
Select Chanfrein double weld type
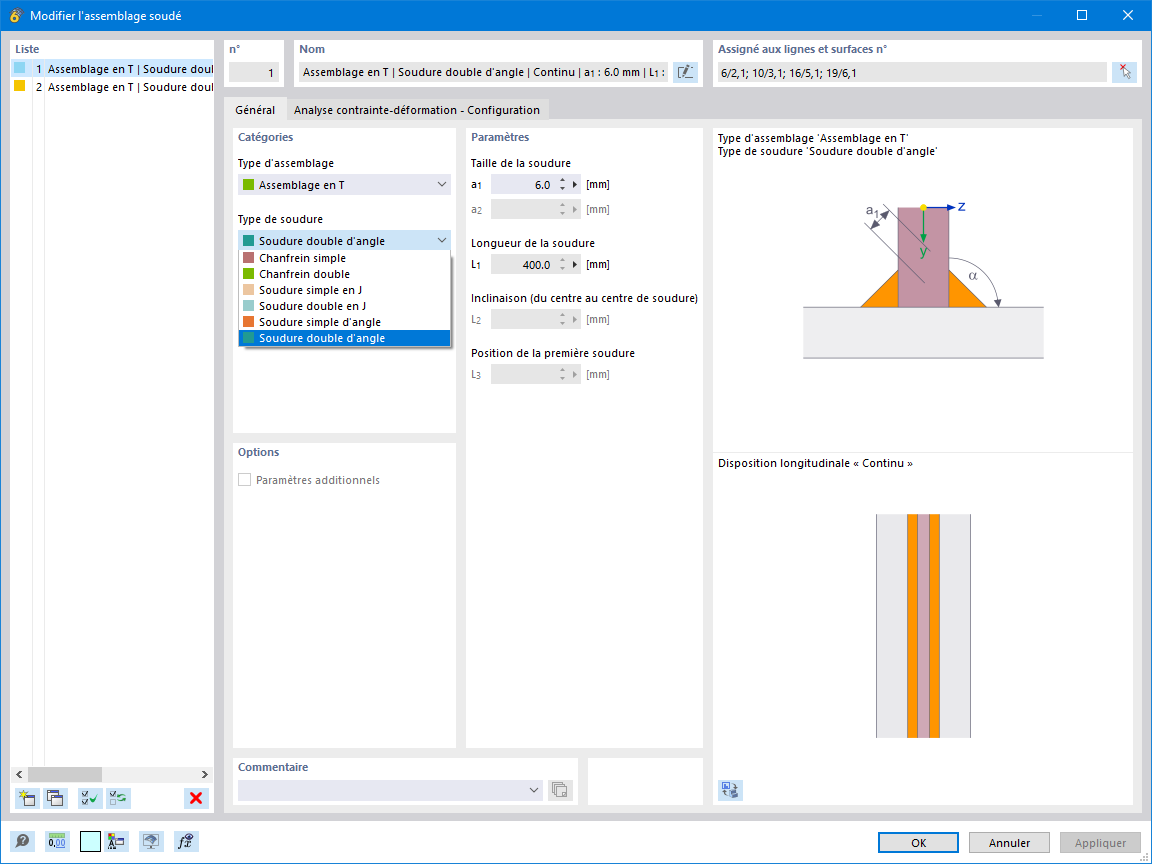[345, 274]
